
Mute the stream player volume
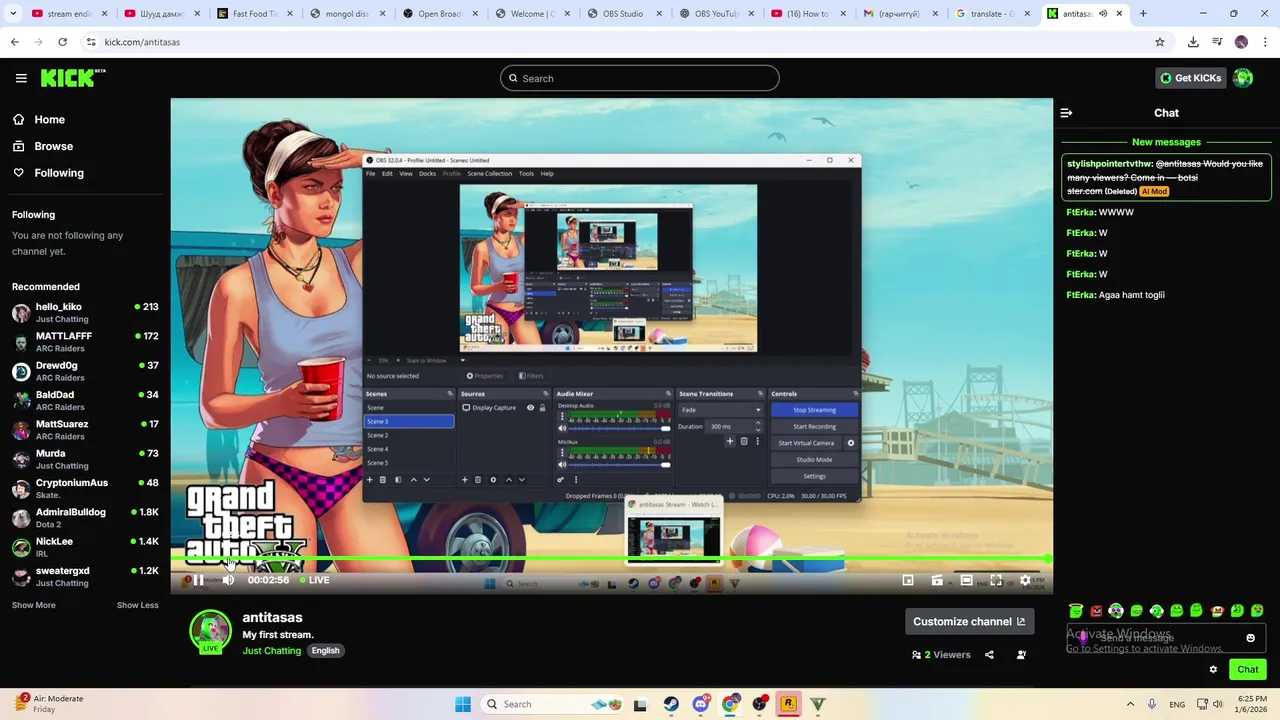228,580
